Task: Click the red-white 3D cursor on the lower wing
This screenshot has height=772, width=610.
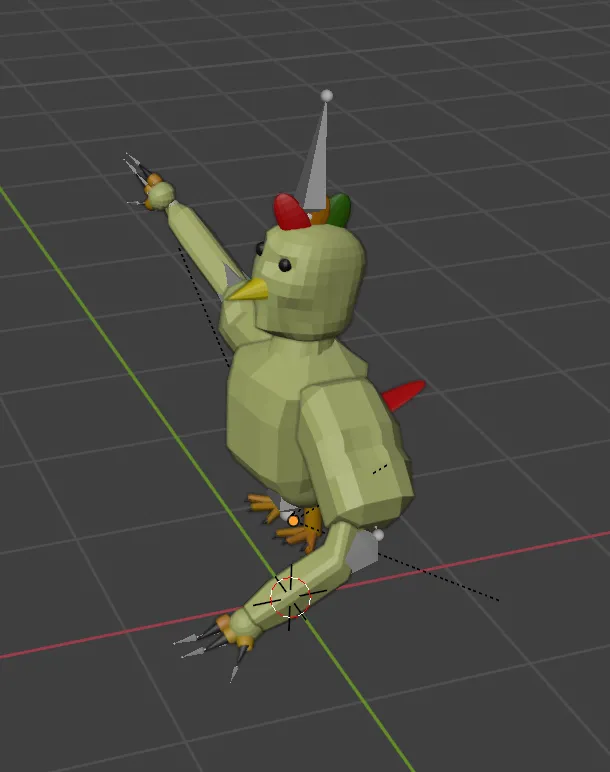Action: tap(290, 598)
